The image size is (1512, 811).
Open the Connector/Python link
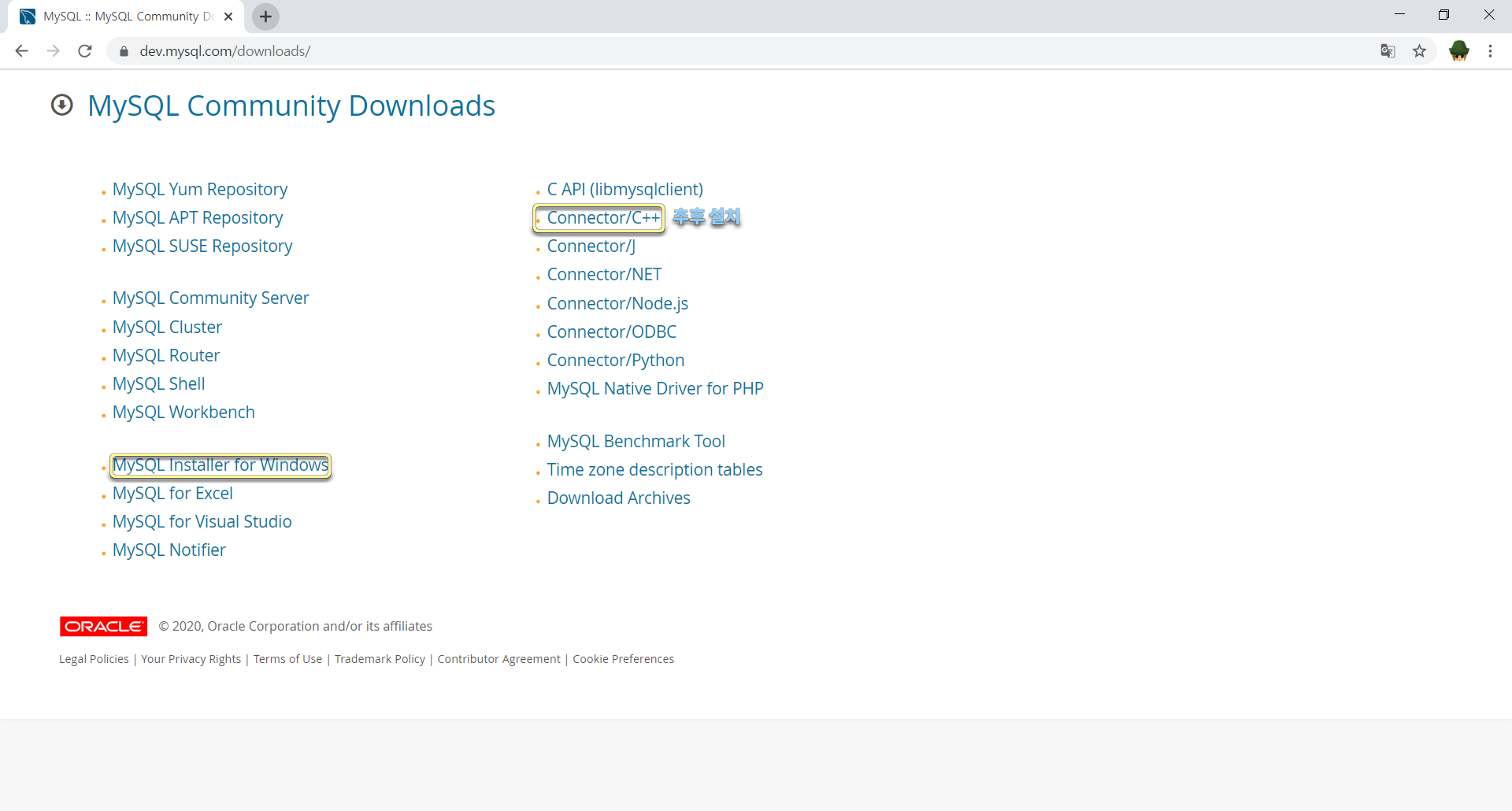click(x=615, y=361)
